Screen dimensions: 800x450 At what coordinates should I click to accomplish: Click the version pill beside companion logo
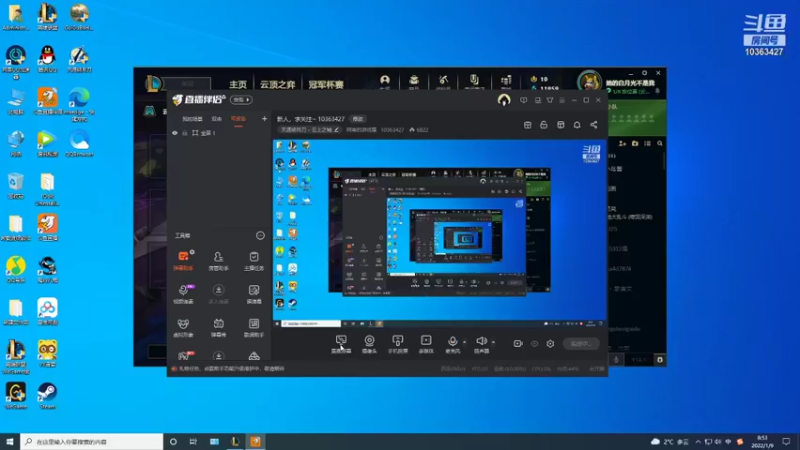(x=241, y=99)
